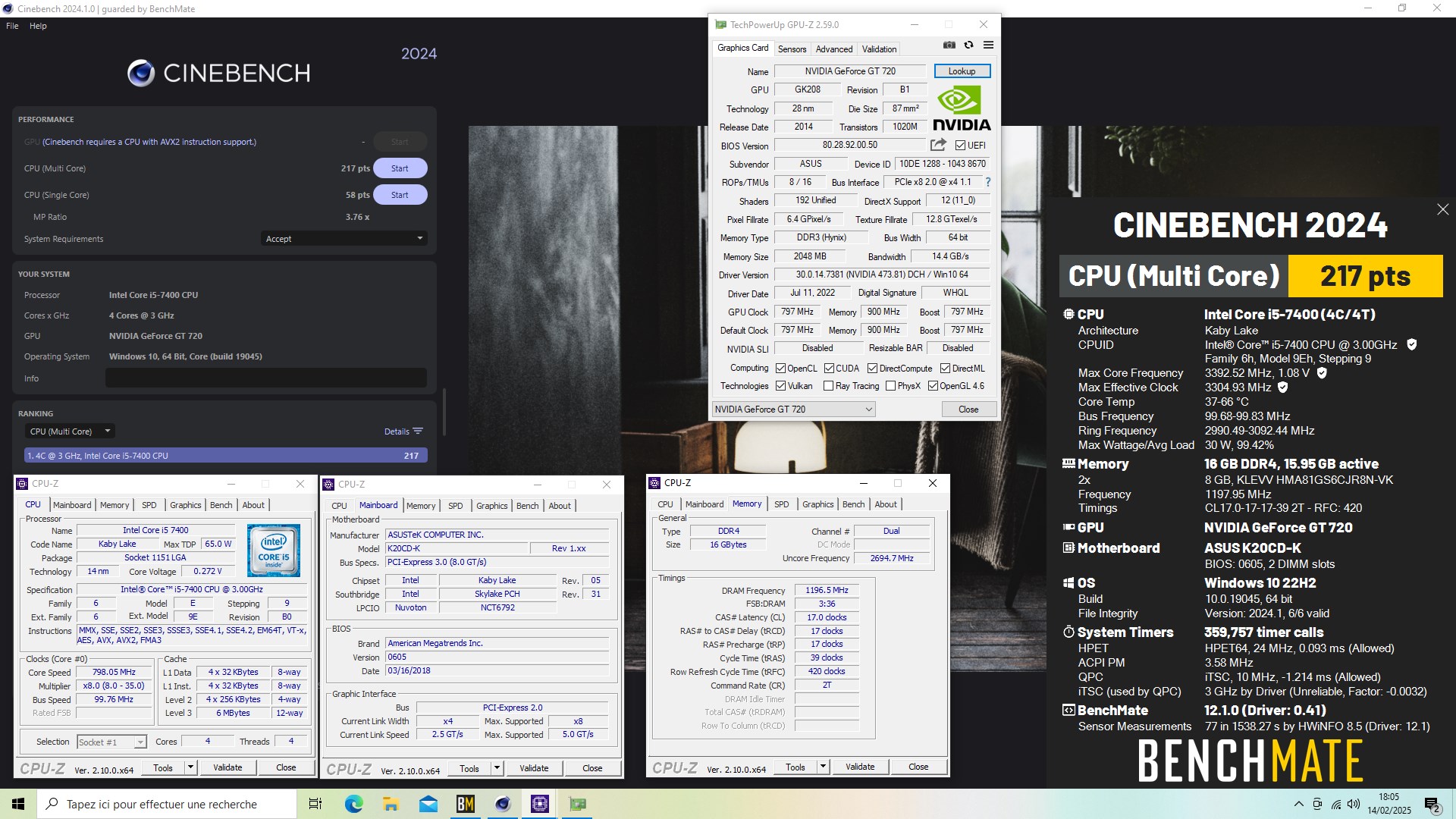Open File Explorer from the taskbar
The width and height of the screenshot is (1456, 819).
coord(391,804)
